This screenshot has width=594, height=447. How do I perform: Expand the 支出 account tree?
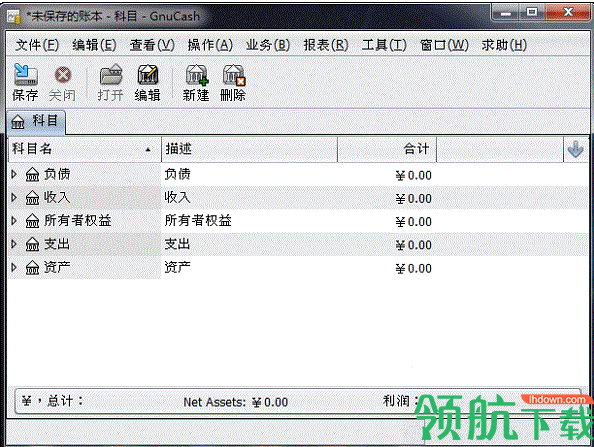[14, 244]
